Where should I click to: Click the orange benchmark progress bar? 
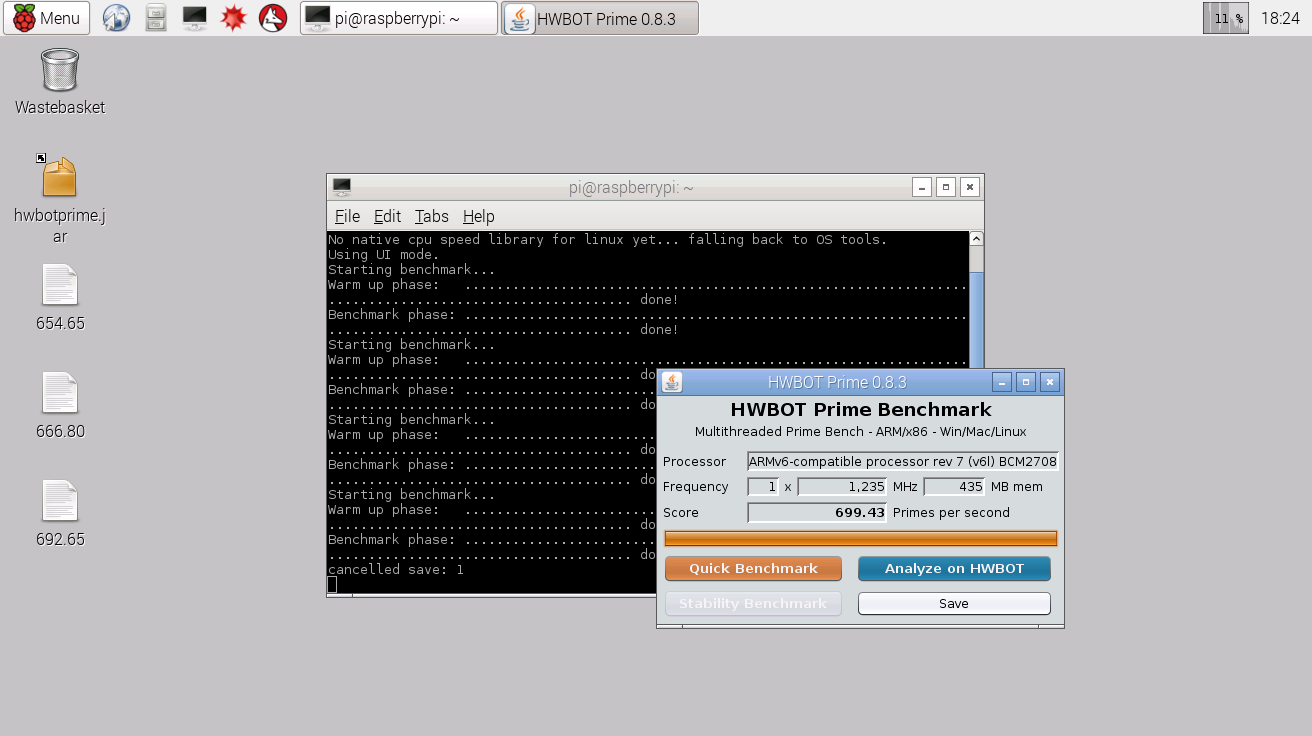[x=861, y=539]
